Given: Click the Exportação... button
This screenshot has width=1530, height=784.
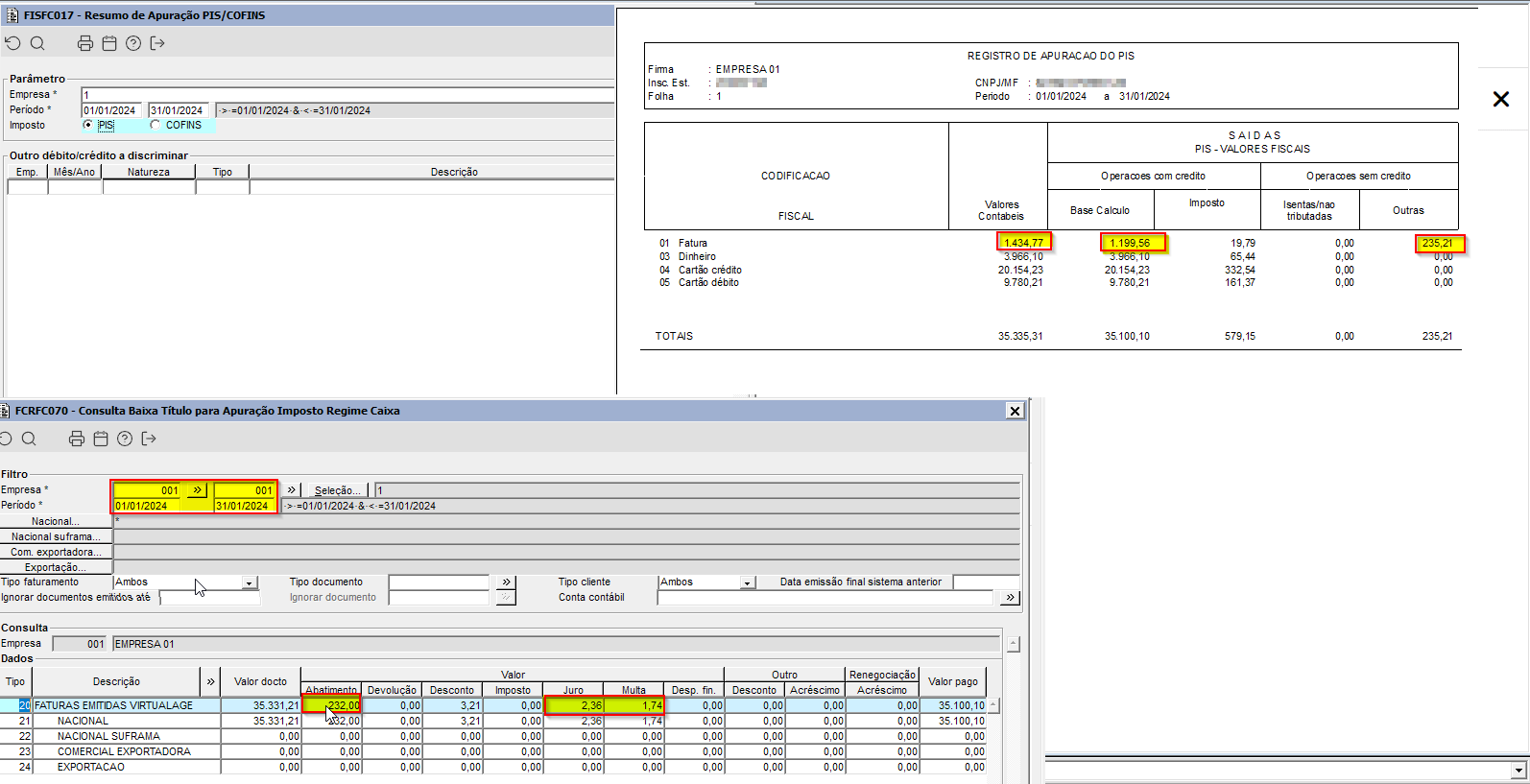Looking at the screenshot, I should click(56, 567).
